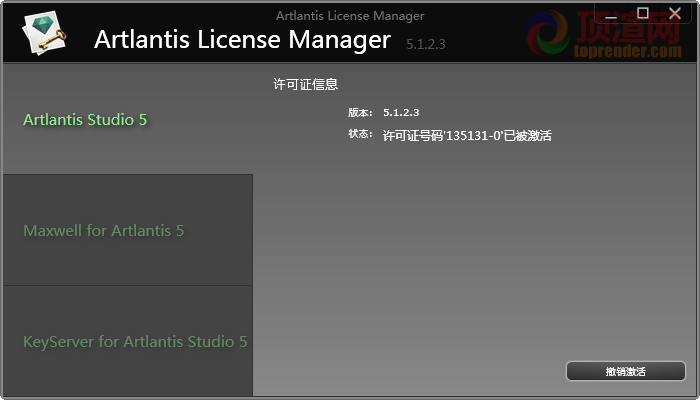Click the 撤销激活 deactivate button
This screenshot has height=400, width=700.
tap(625, 371)
